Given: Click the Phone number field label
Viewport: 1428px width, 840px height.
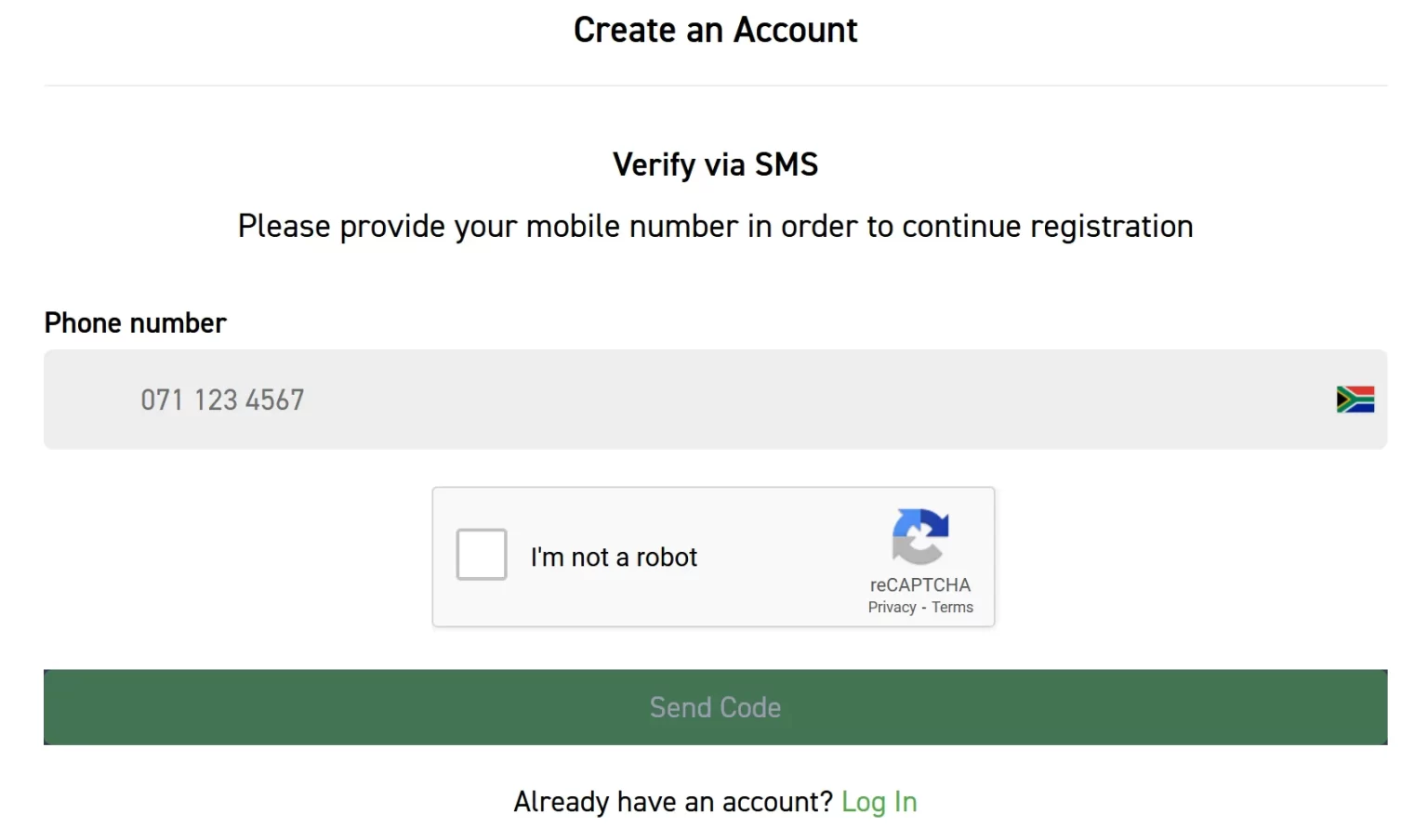Looking at the screenshot, I should point(135,322).
